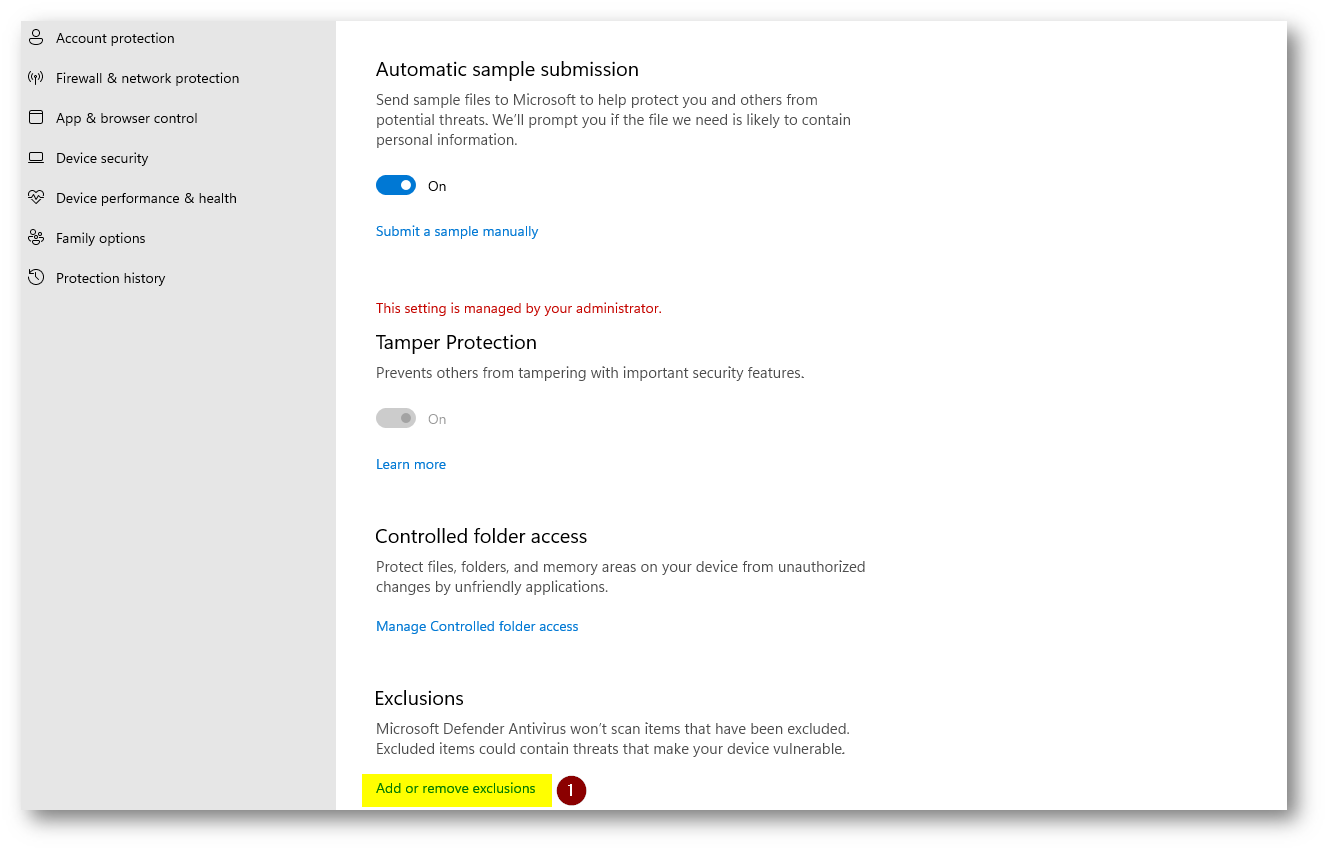Click the App & browser control window icon

[x=36, y=118]
